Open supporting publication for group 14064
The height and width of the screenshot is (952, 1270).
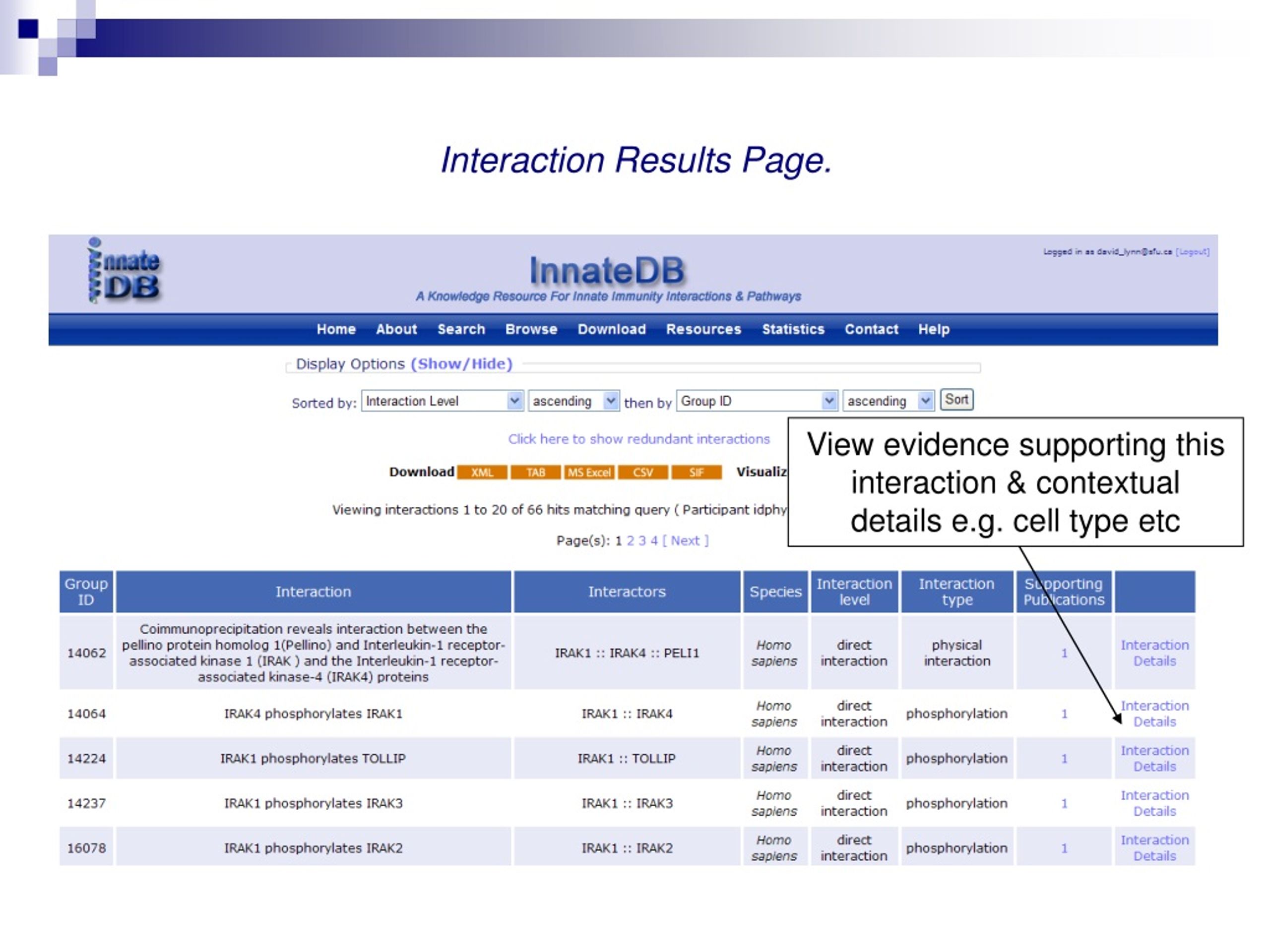tap(1065, 714)
